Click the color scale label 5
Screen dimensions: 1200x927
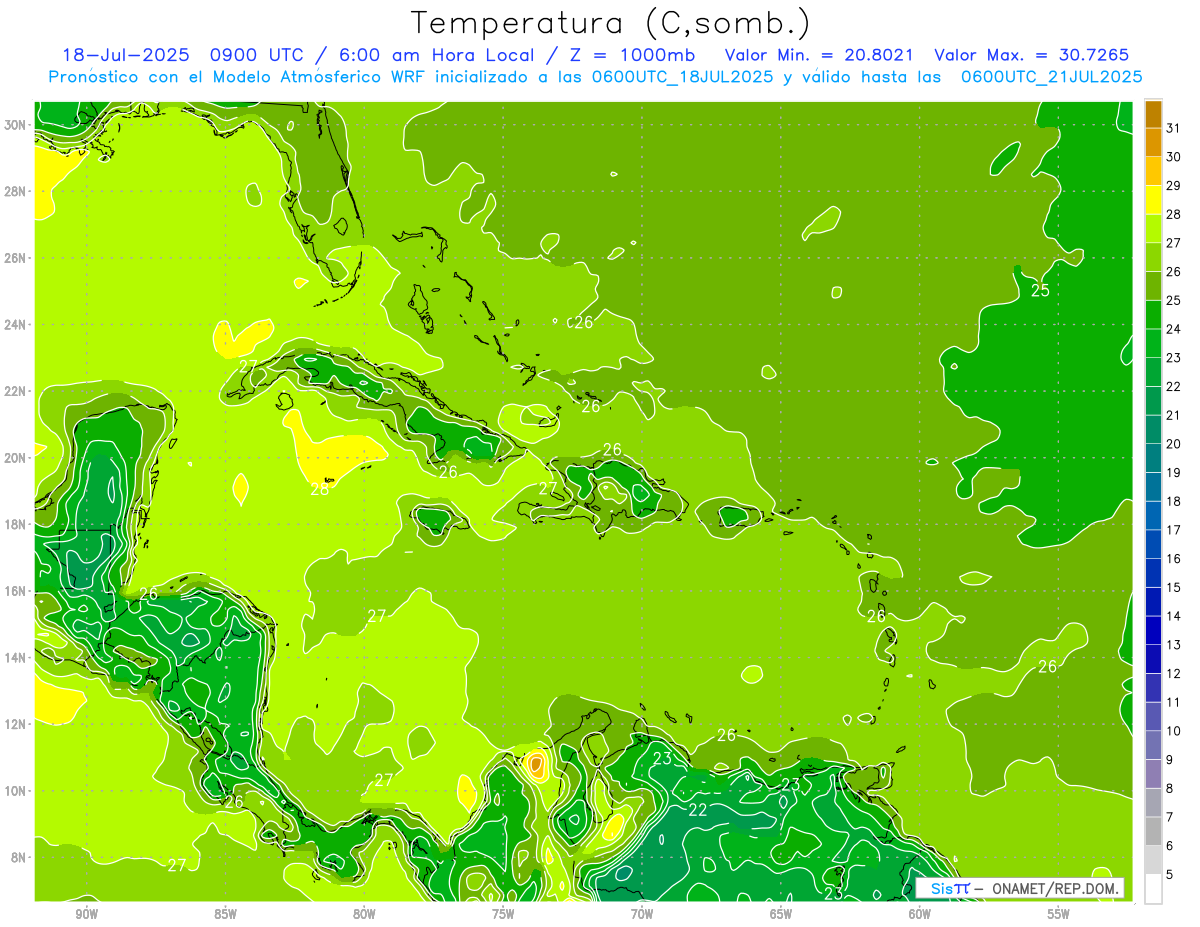point(1170,875)
